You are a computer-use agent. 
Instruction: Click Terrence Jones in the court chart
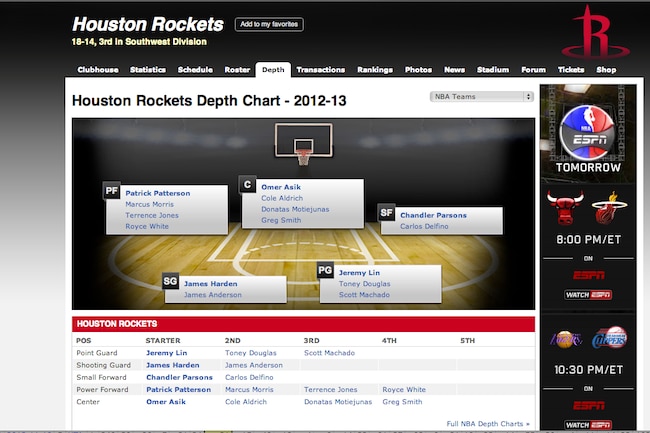coord(152,215)
